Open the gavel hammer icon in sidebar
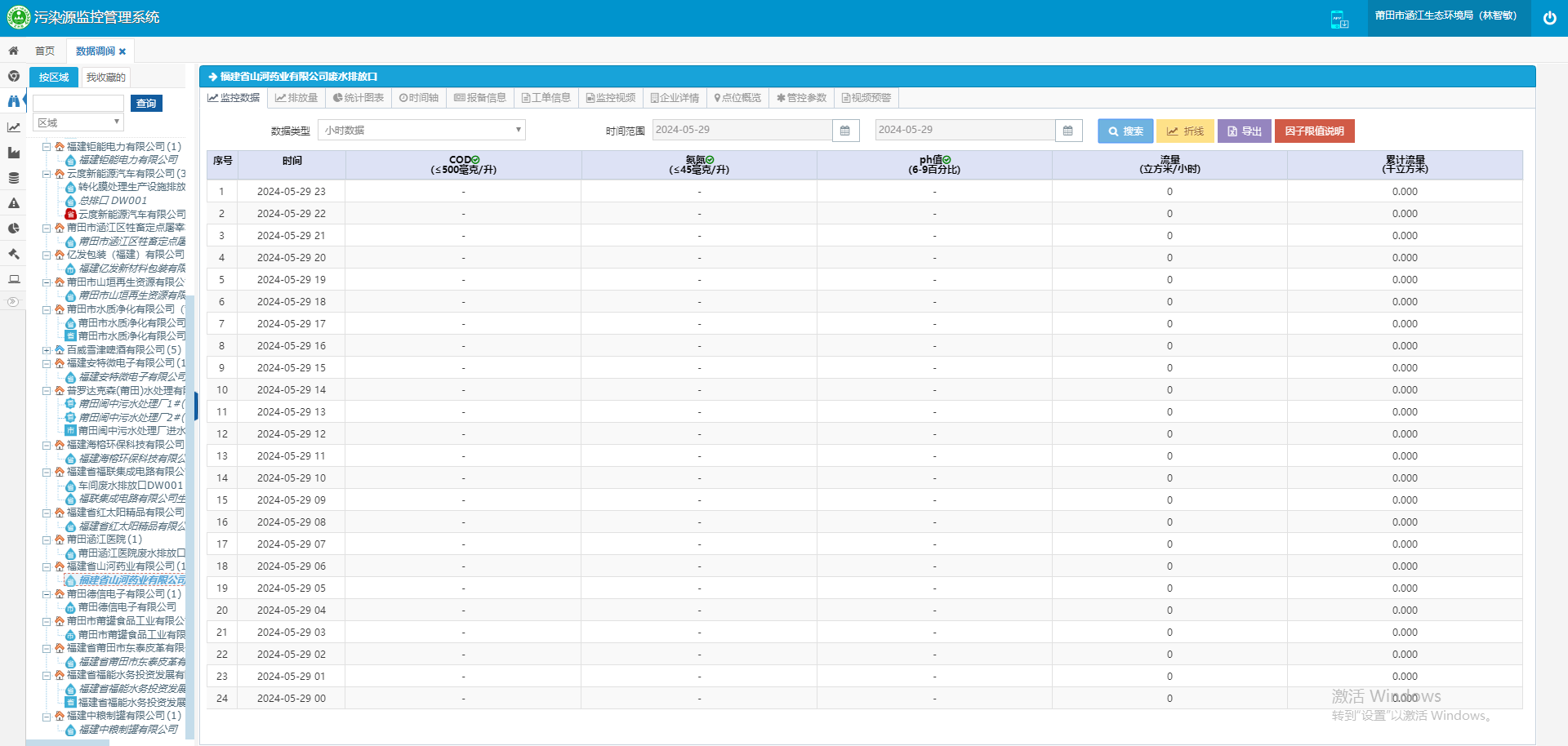 point(13,253)
